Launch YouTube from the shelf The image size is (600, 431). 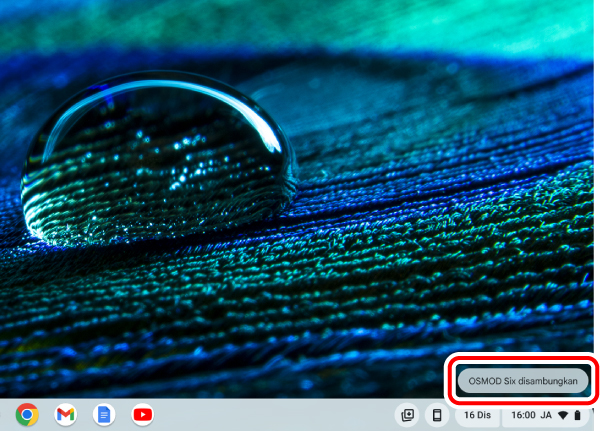pos(142,414)
